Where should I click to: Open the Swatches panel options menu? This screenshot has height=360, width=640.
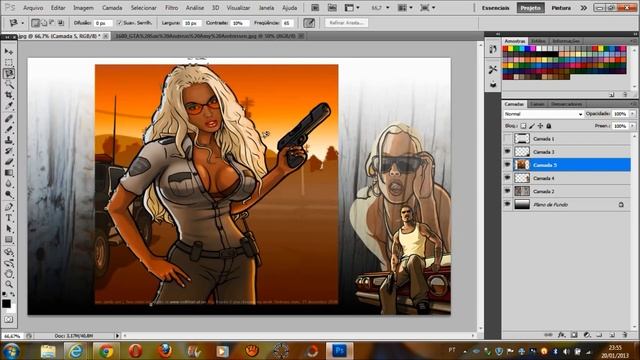coord(633,41)
